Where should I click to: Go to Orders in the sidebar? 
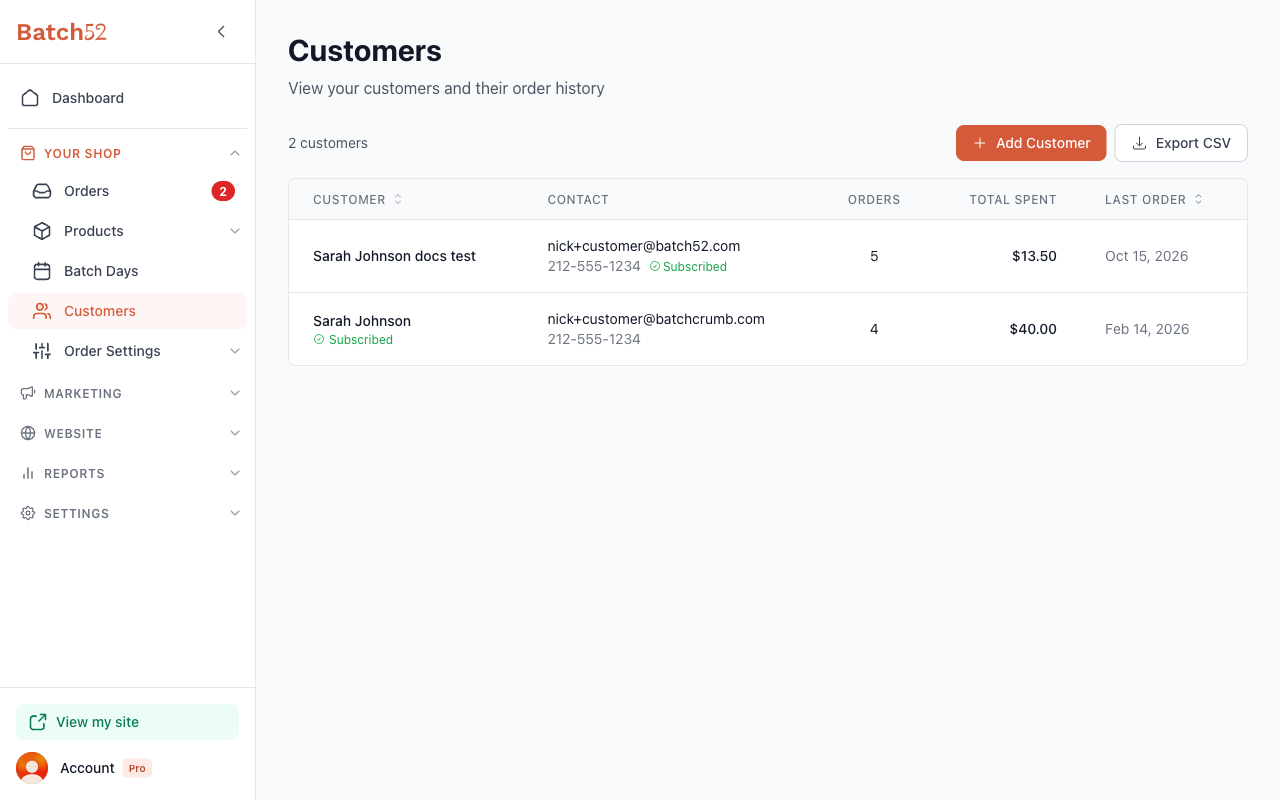pyautogui.click(x=127, y=191)
